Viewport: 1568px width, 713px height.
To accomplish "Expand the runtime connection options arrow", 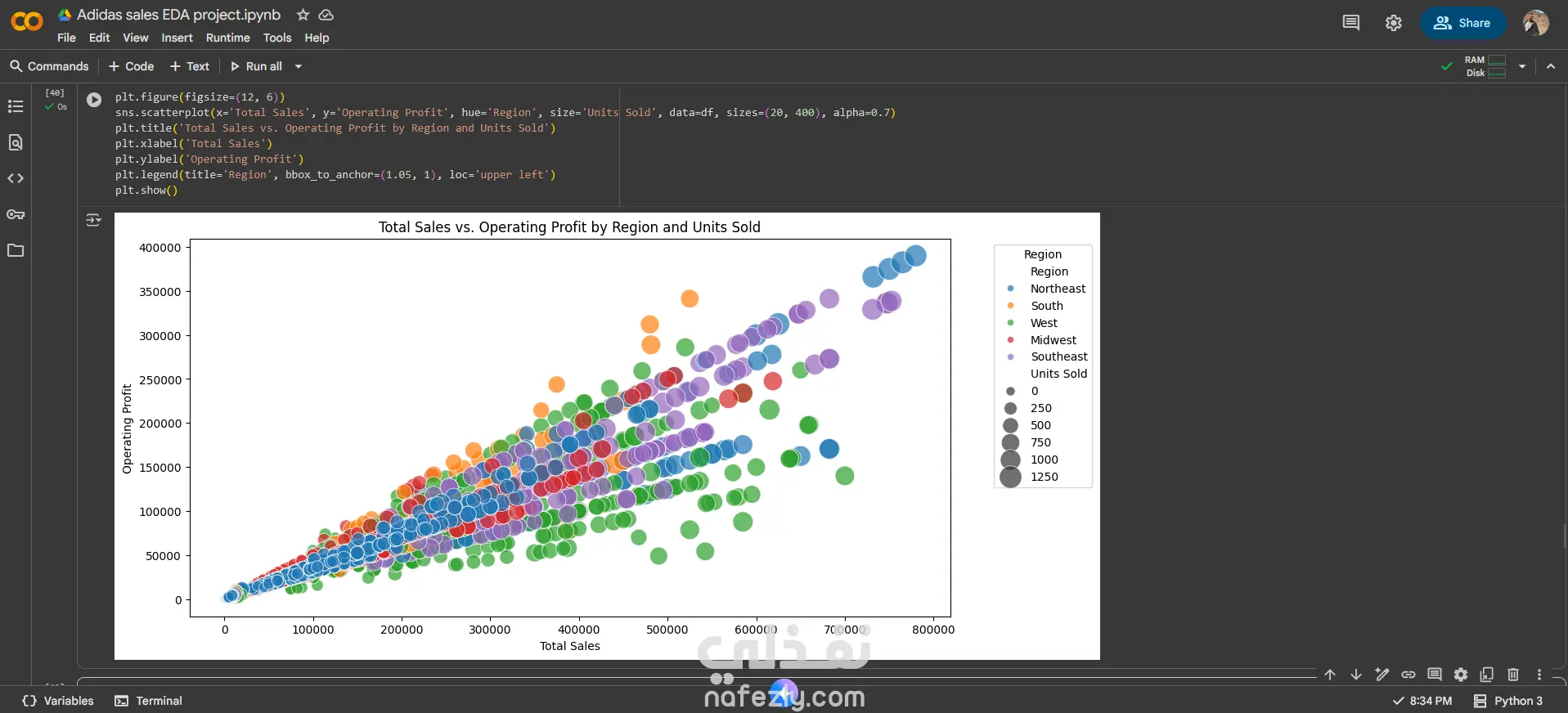I will [x=1522, y=66].
